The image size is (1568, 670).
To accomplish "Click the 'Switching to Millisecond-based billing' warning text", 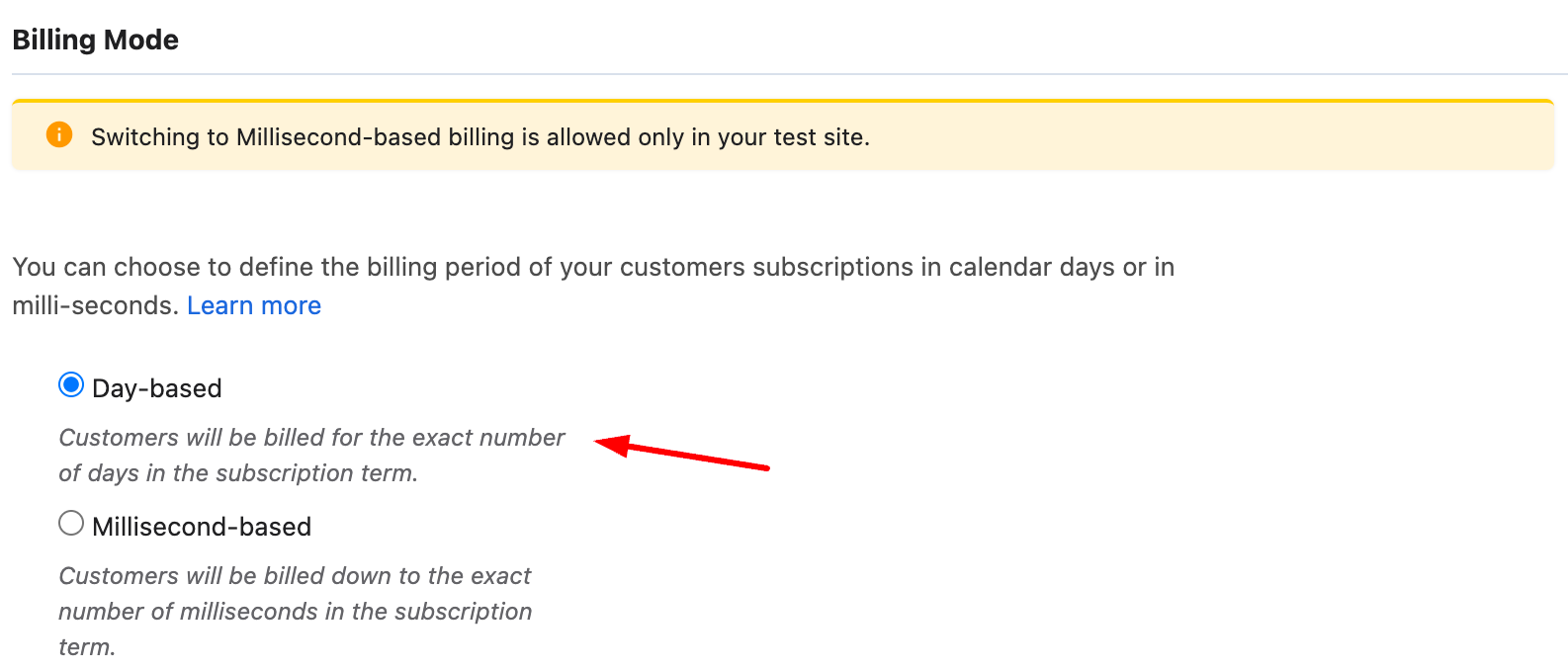I will tap(479, 136).
